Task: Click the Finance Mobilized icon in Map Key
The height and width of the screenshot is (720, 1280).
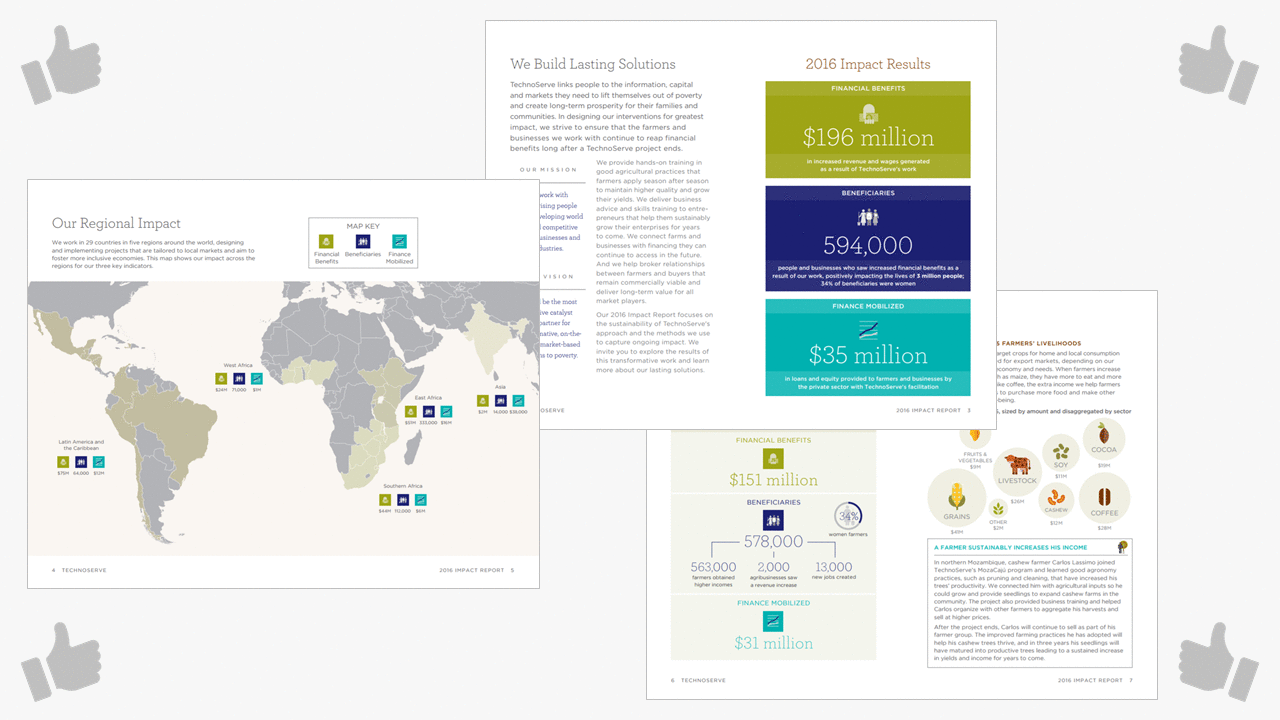Action: click(x=399, y=241)
